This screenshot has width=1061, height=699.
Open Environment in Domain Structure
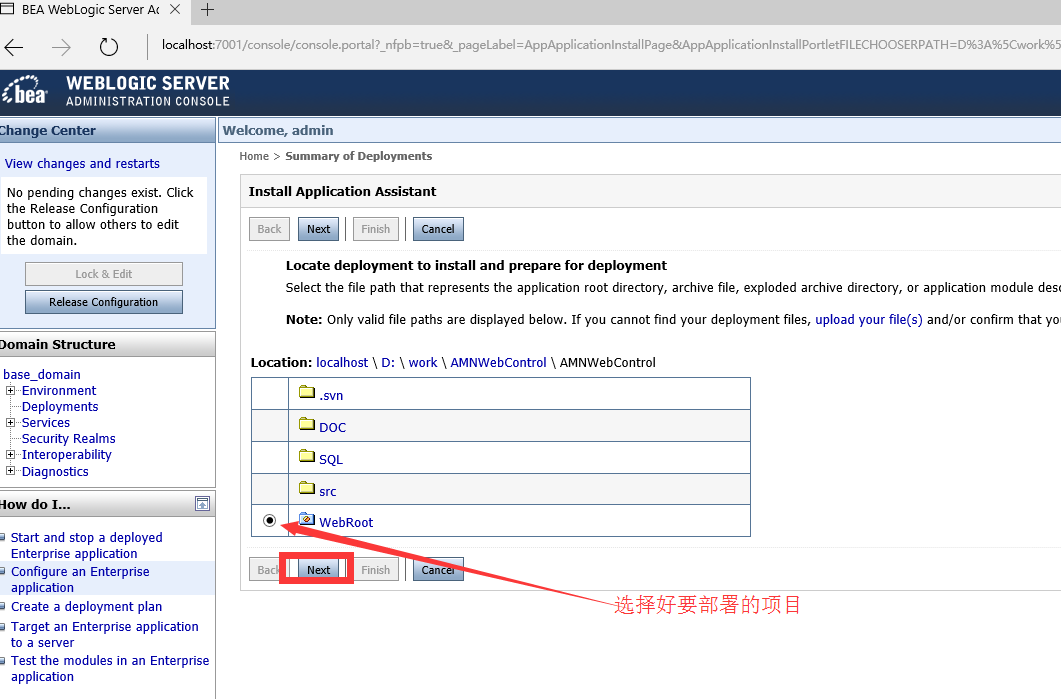point(59,390)
